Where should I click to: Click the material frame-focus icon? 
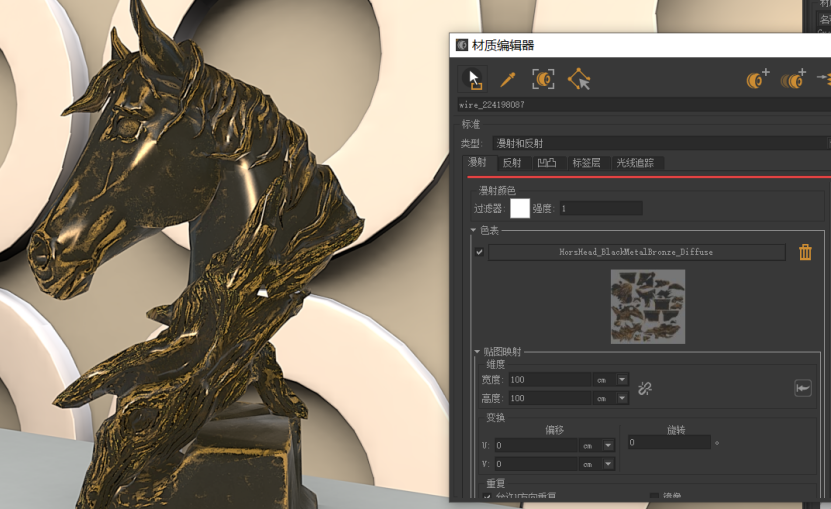coord(543,79)
